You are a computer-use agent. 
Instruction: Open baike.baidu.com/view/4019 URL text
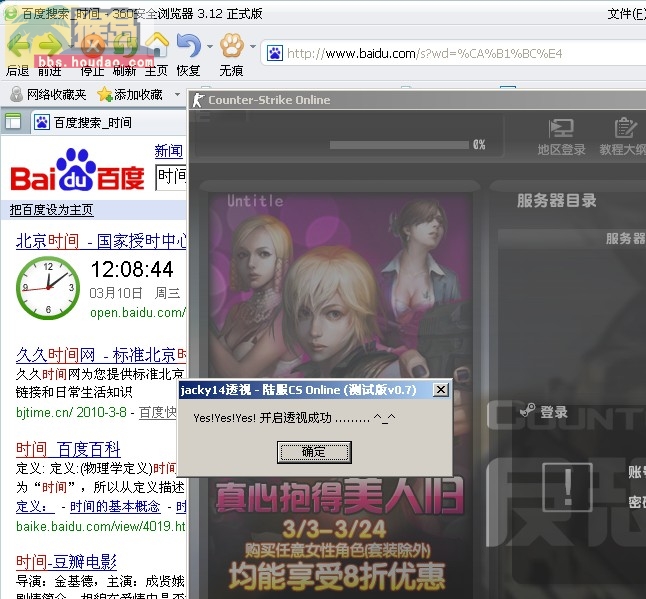click(101, 526)
